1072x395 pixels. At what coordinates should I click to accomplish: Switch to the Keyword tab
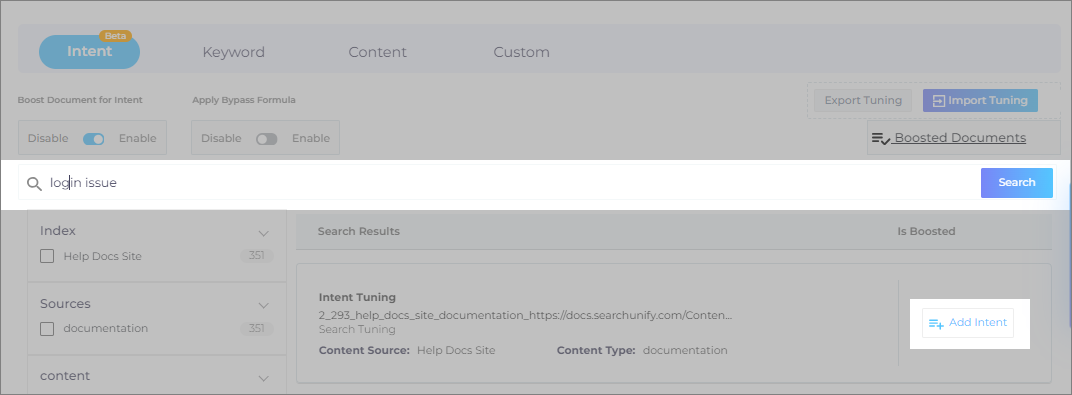[x=234, y=53]
